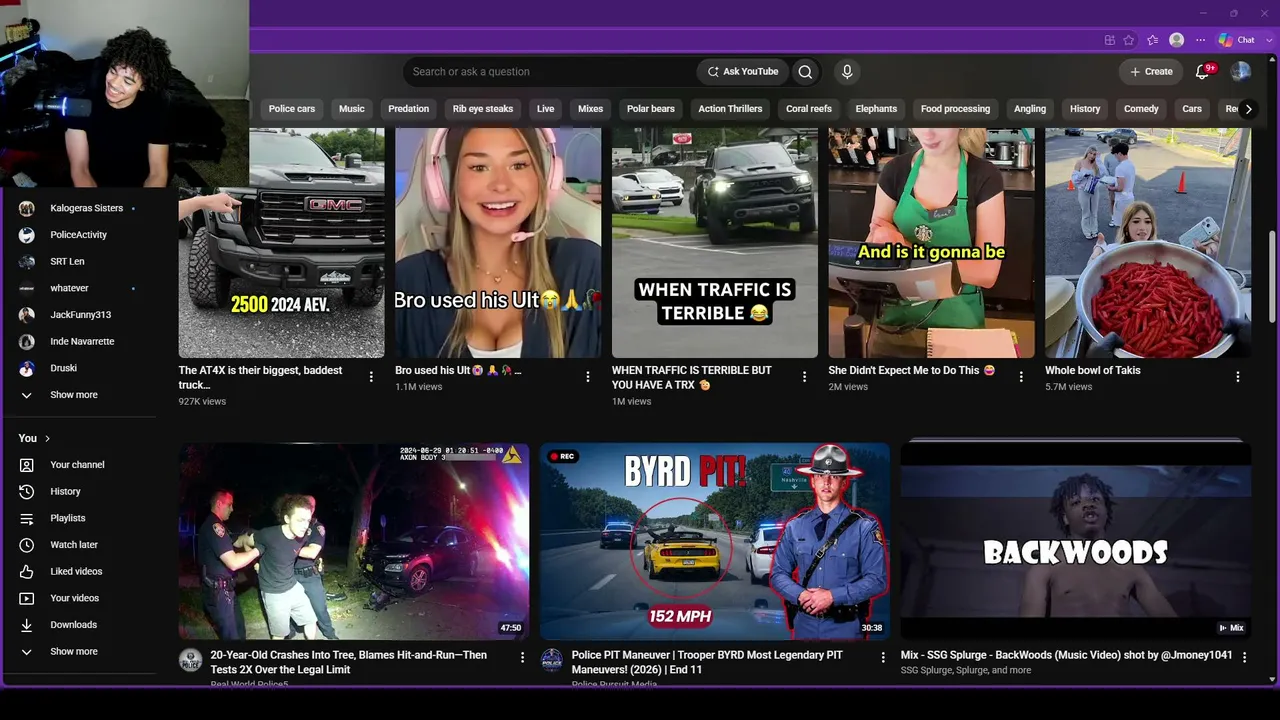The image size is (1280, 720).
Task: Play the BYRD PIT 152 MPH thumbnail
Action: [715, 541]
